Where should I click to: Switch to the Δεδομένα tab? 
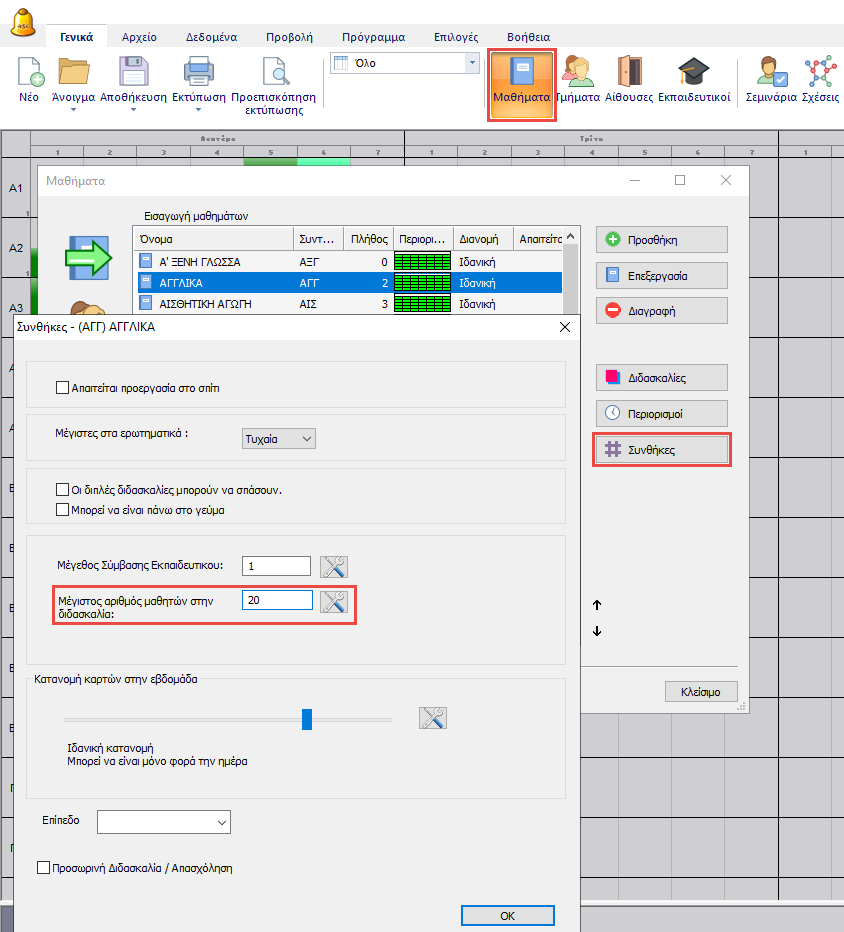(211, 37)
